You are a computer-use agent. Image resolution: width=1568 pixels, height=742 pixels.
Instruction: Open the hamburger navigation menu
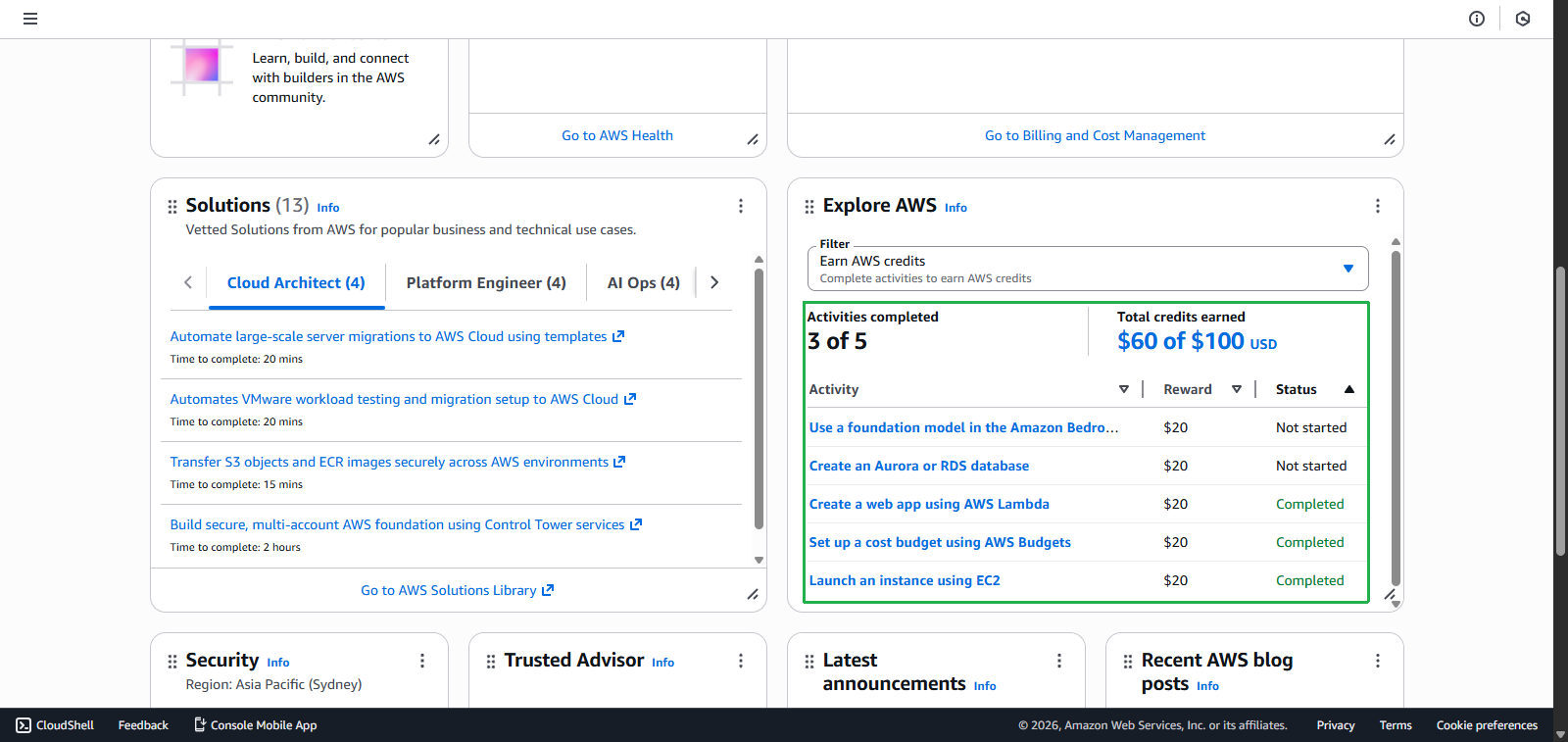30,19
